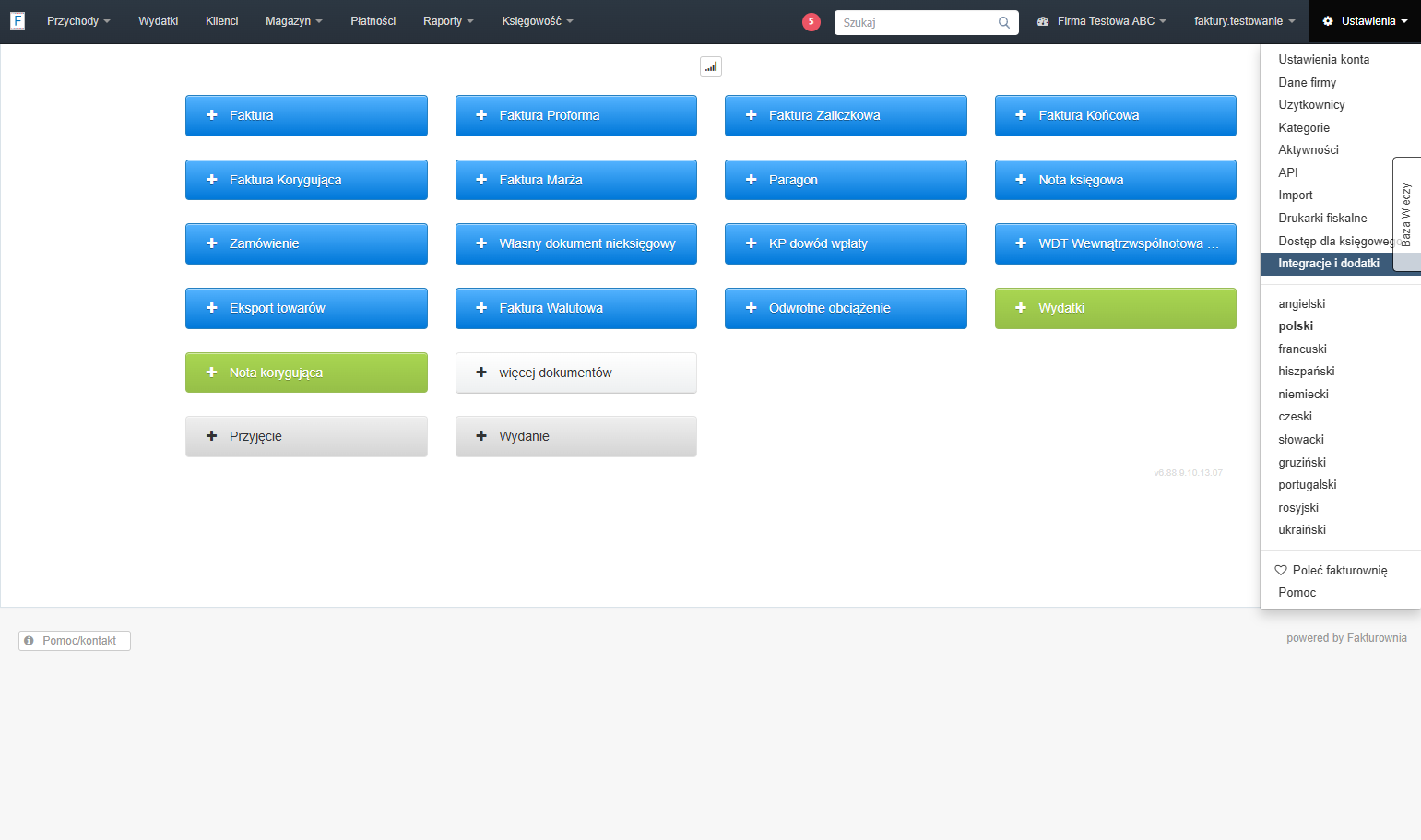Expand the Księgowość dropdown

coord(538,21)
